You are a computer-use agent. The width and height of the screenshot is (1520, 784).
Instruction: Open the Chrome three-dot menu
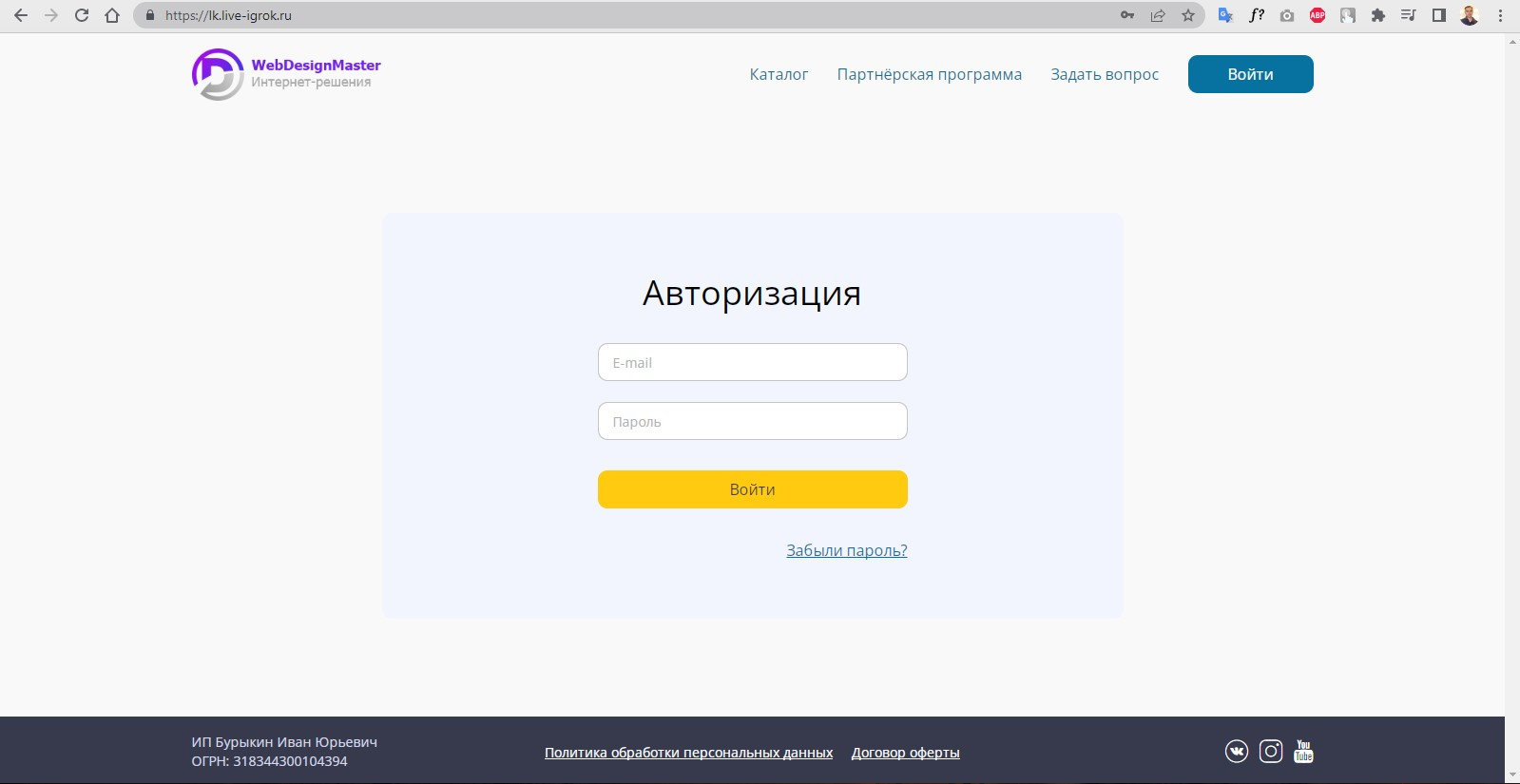coord(1500,15)
